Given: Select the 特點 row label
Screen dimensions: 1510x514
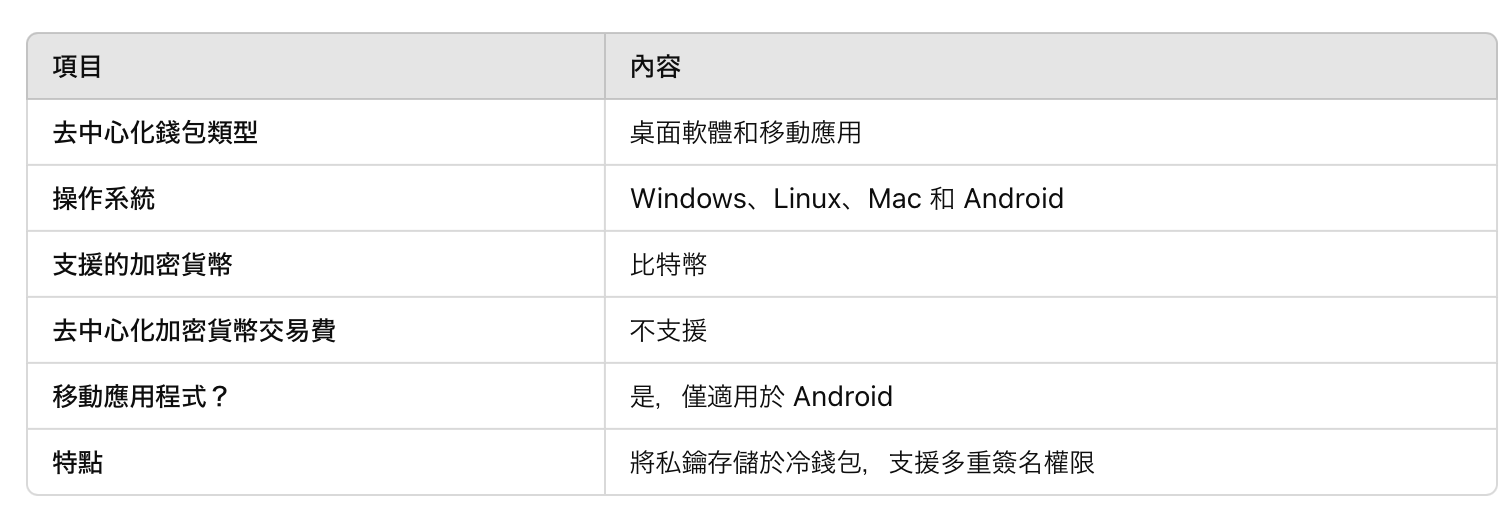Looking at the screenshot, I should click(78, 462).
